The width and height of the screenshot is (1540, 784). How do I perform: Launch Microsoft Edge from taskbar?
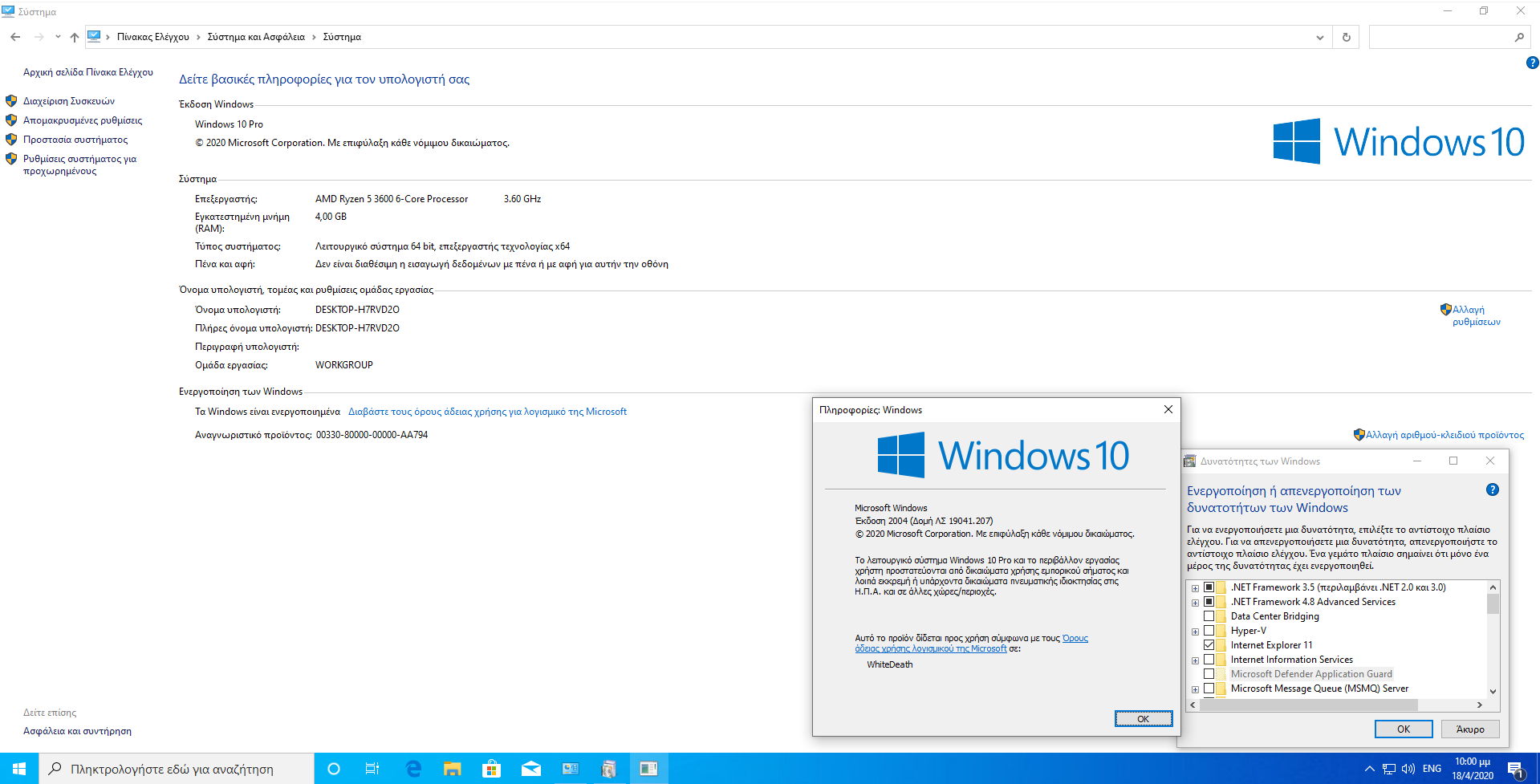coord(413,769)
